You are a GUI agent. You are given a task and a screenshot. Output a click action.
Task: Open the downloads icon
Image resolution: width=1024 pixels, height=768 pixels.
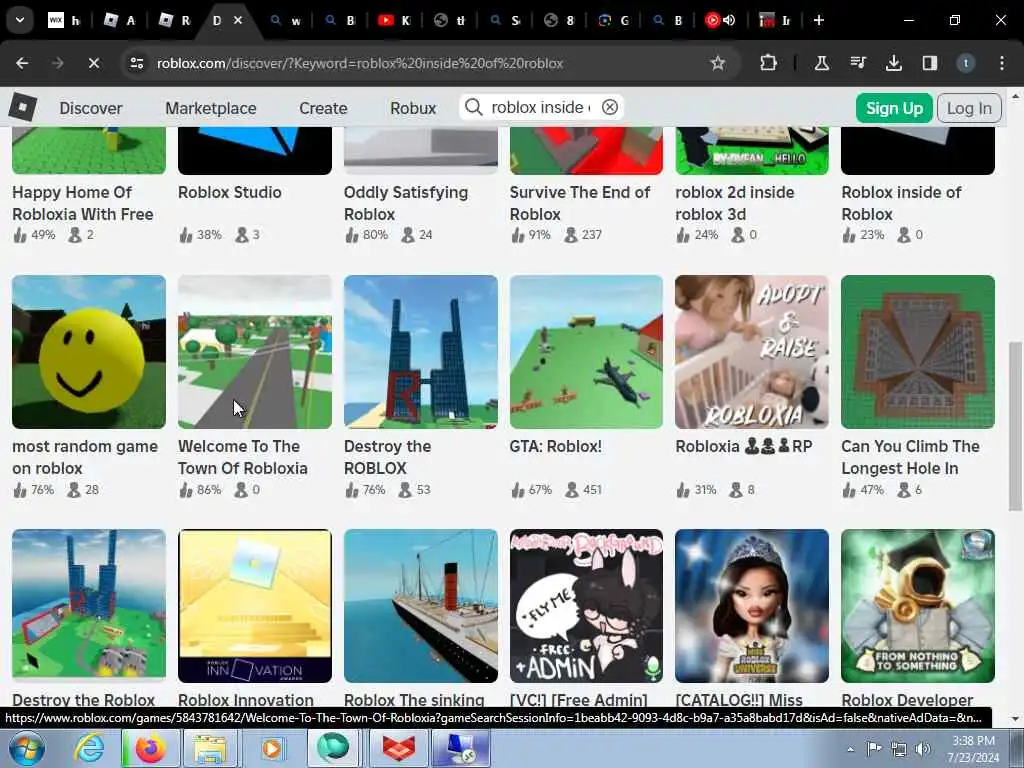point(893,63)
